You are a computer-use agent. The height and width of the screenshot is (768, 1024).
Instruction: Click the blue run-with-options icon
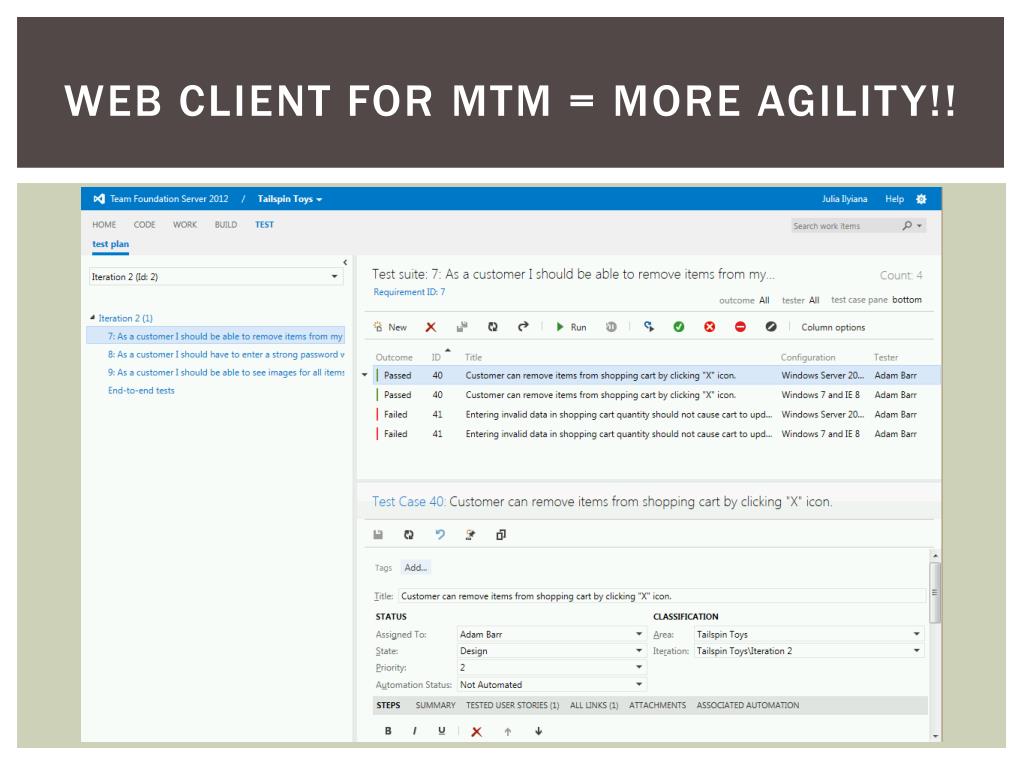pyautogui.click(x=648, y=327)
